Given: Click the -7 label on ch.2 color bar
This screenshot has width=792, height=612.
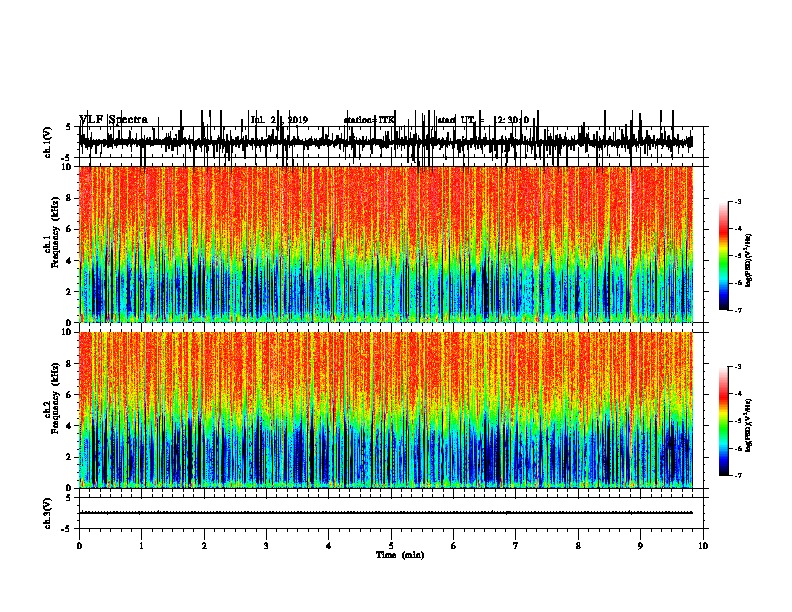Looking at the screenshot, I should point(737,475).
